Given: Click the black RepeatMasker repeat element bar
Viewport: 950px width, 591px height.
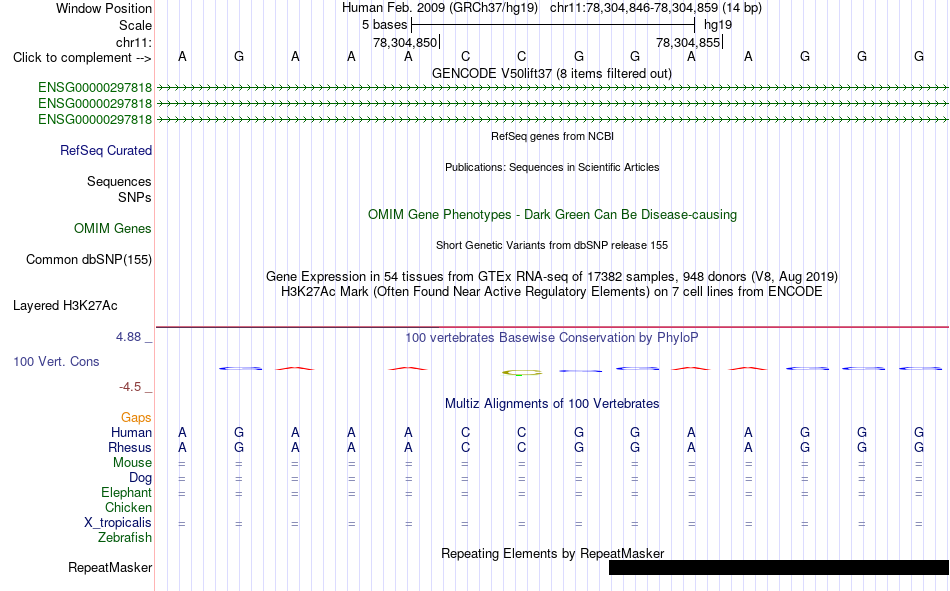Looking at the screenshot, I should (779, 567).
